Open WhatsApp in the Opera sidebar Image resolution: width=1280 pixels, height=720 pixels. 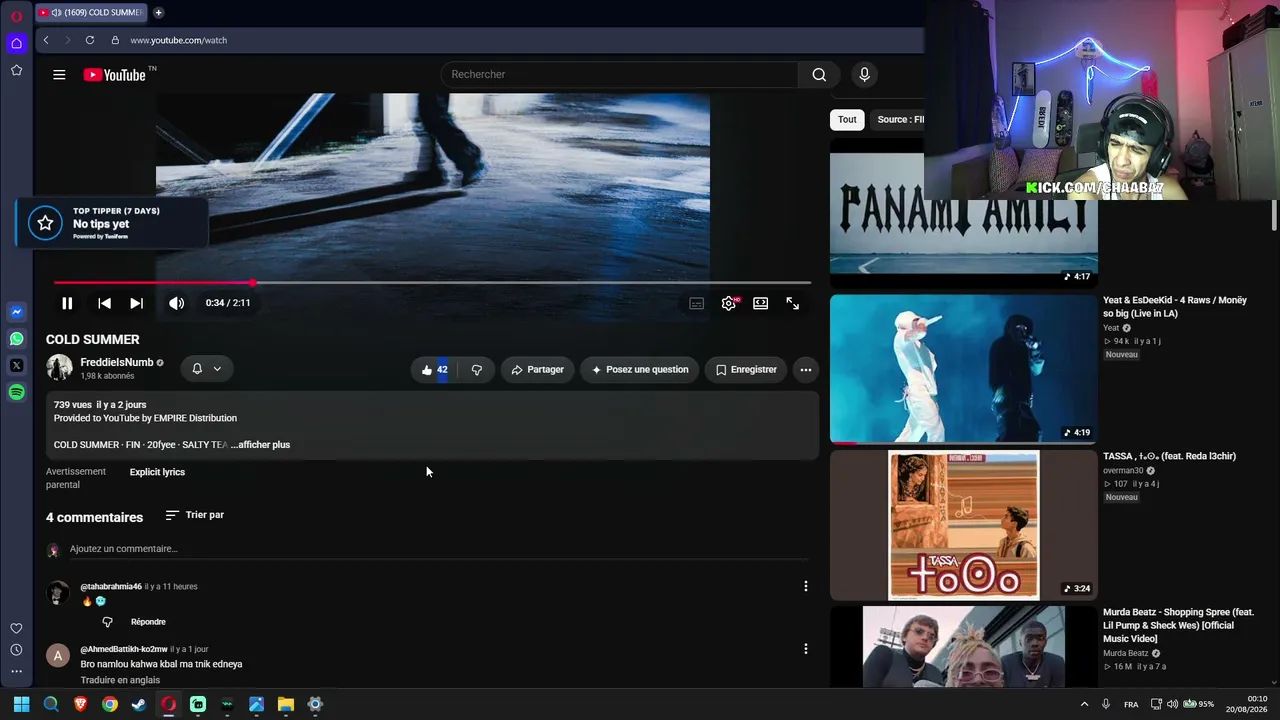[16, 339]
